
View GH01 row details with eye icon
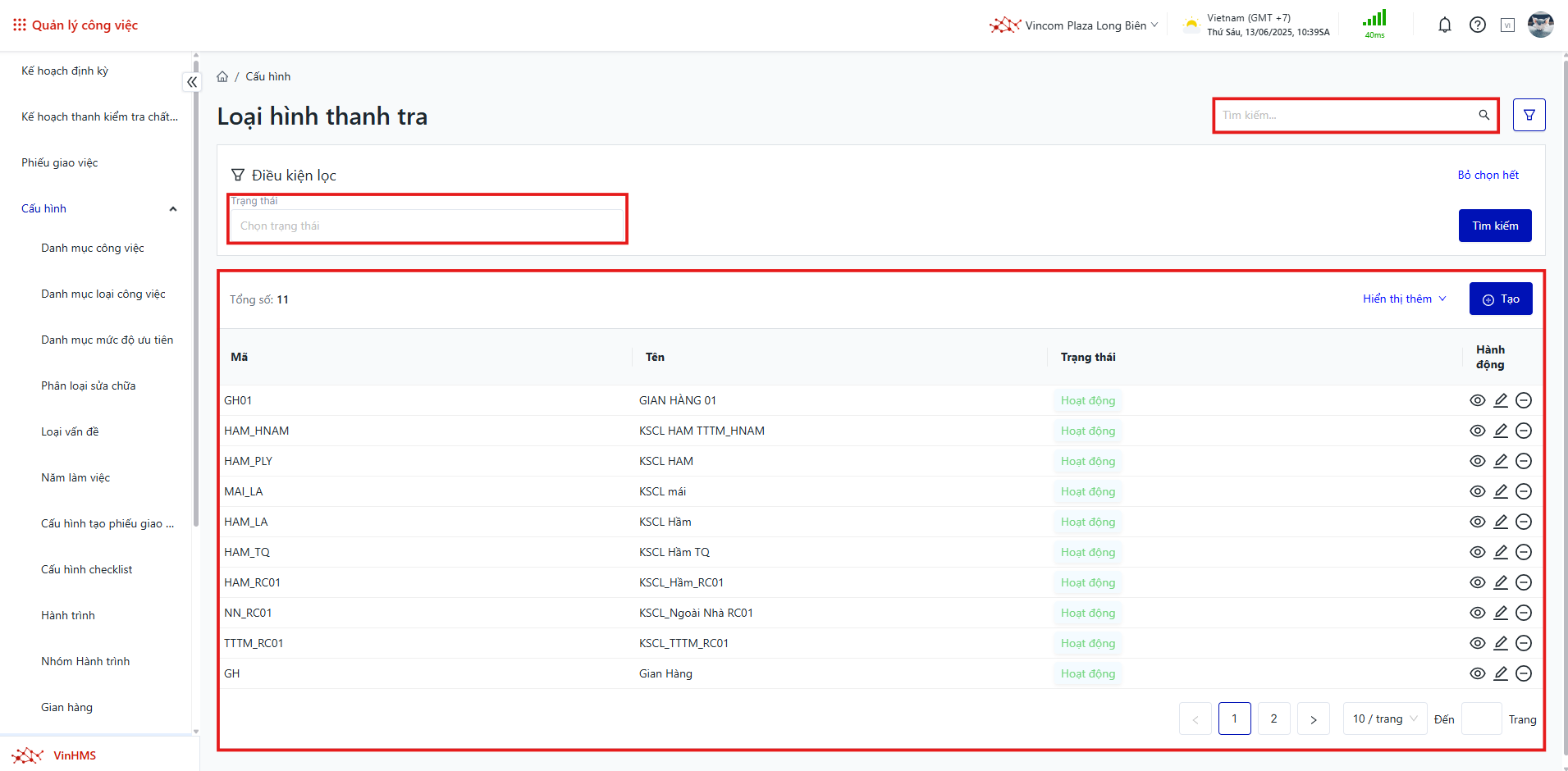point(1478,400)
